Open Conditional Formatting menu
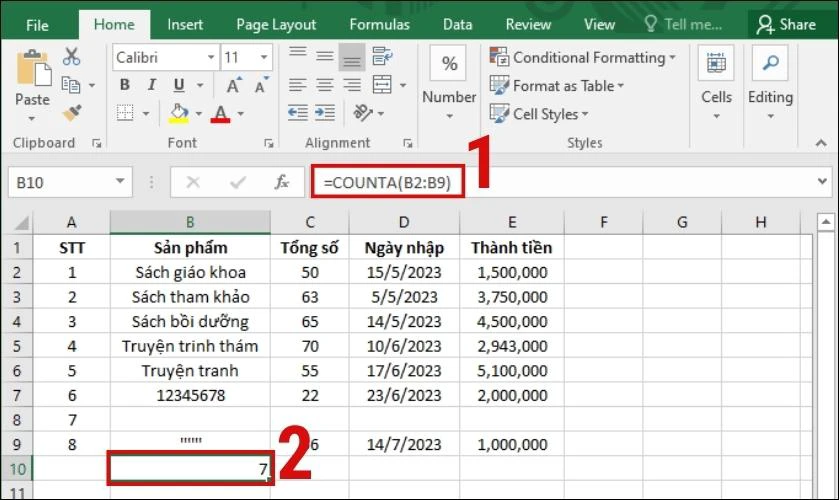The image size is (840, 500). (x=583, y=57)
